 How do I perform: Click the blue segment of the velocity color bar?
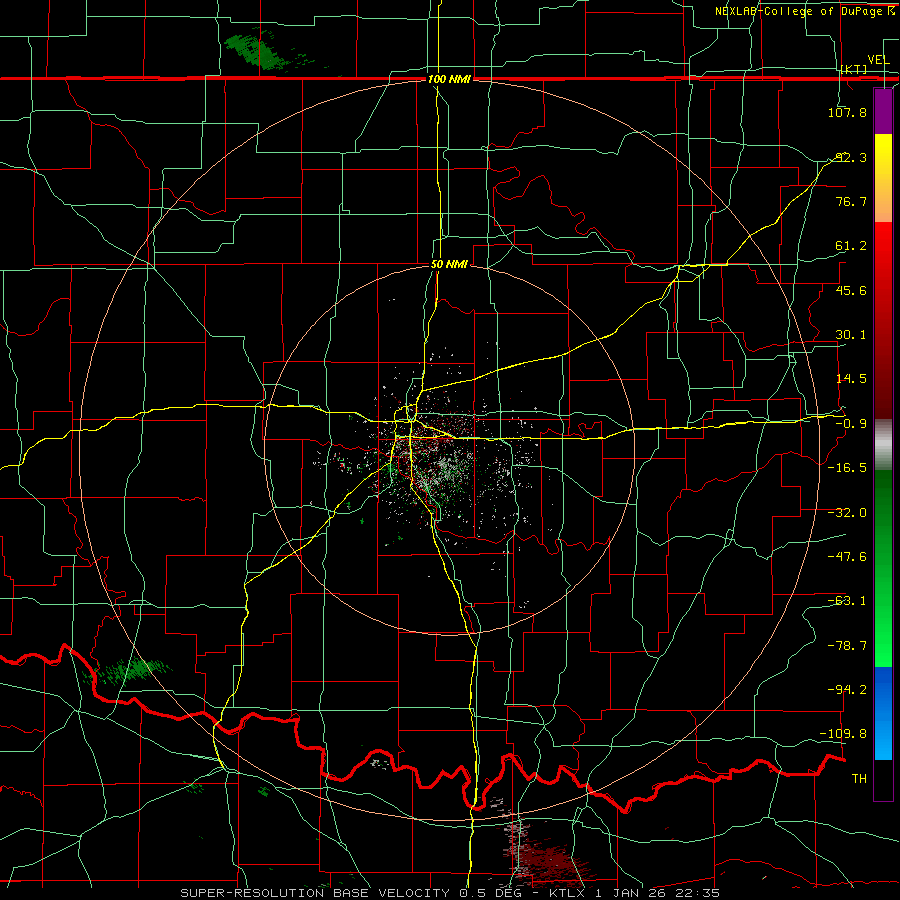pos(883,713)
